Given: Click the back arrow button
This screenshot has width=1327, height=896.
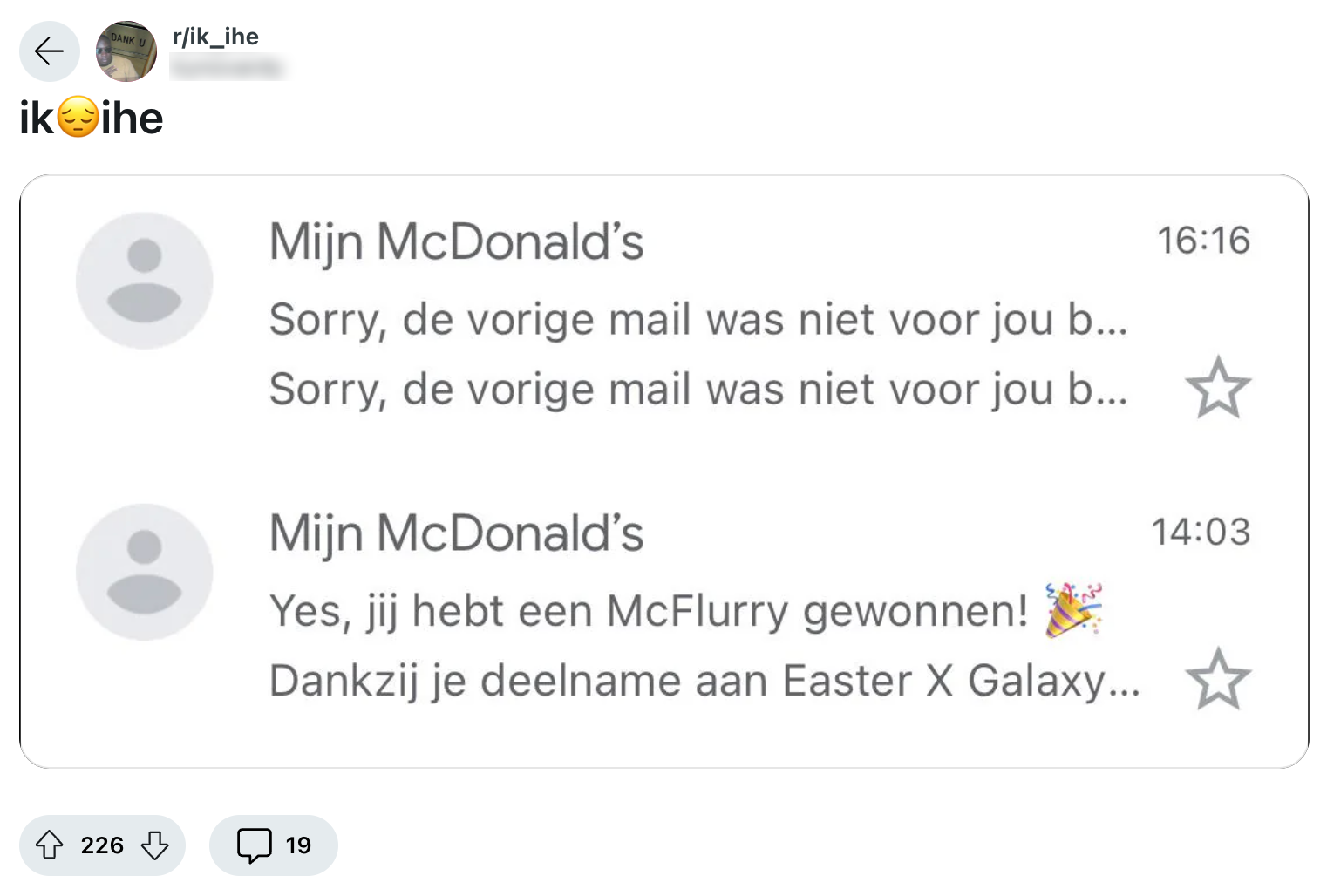Looking at the screenshot, I should point(50,51).
